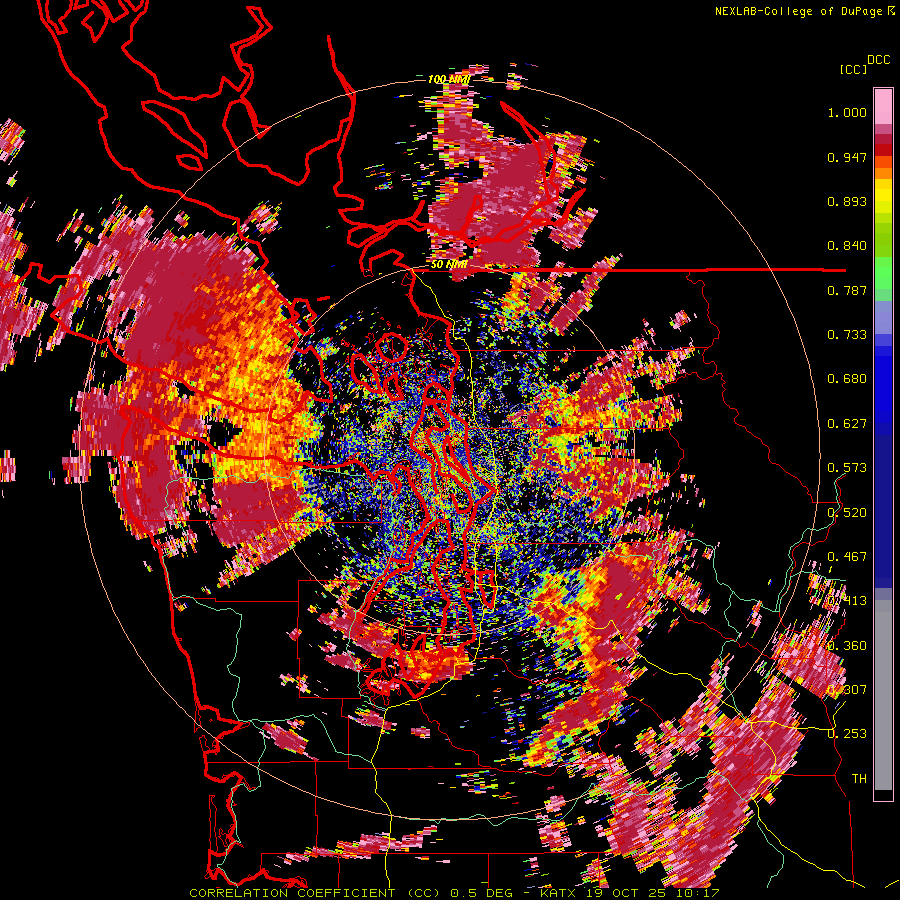Click the 50 NMI range ring label
Viewport: 900px width, 900px height.
[x=448, y=265]
